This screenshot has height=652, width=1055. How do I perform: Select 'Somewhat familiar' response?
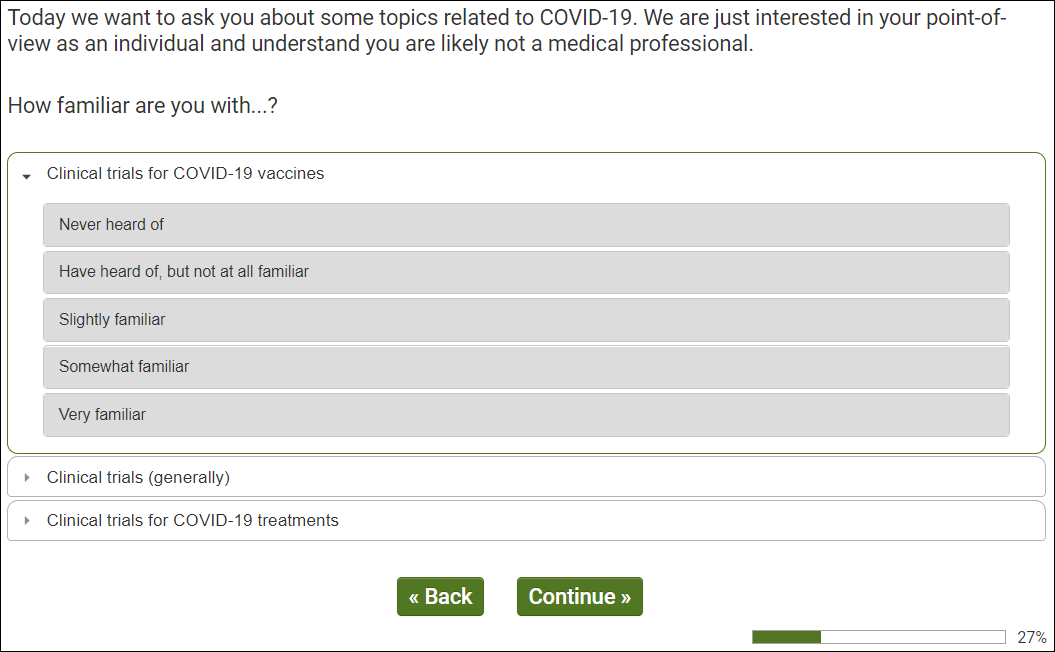point(526,367)
